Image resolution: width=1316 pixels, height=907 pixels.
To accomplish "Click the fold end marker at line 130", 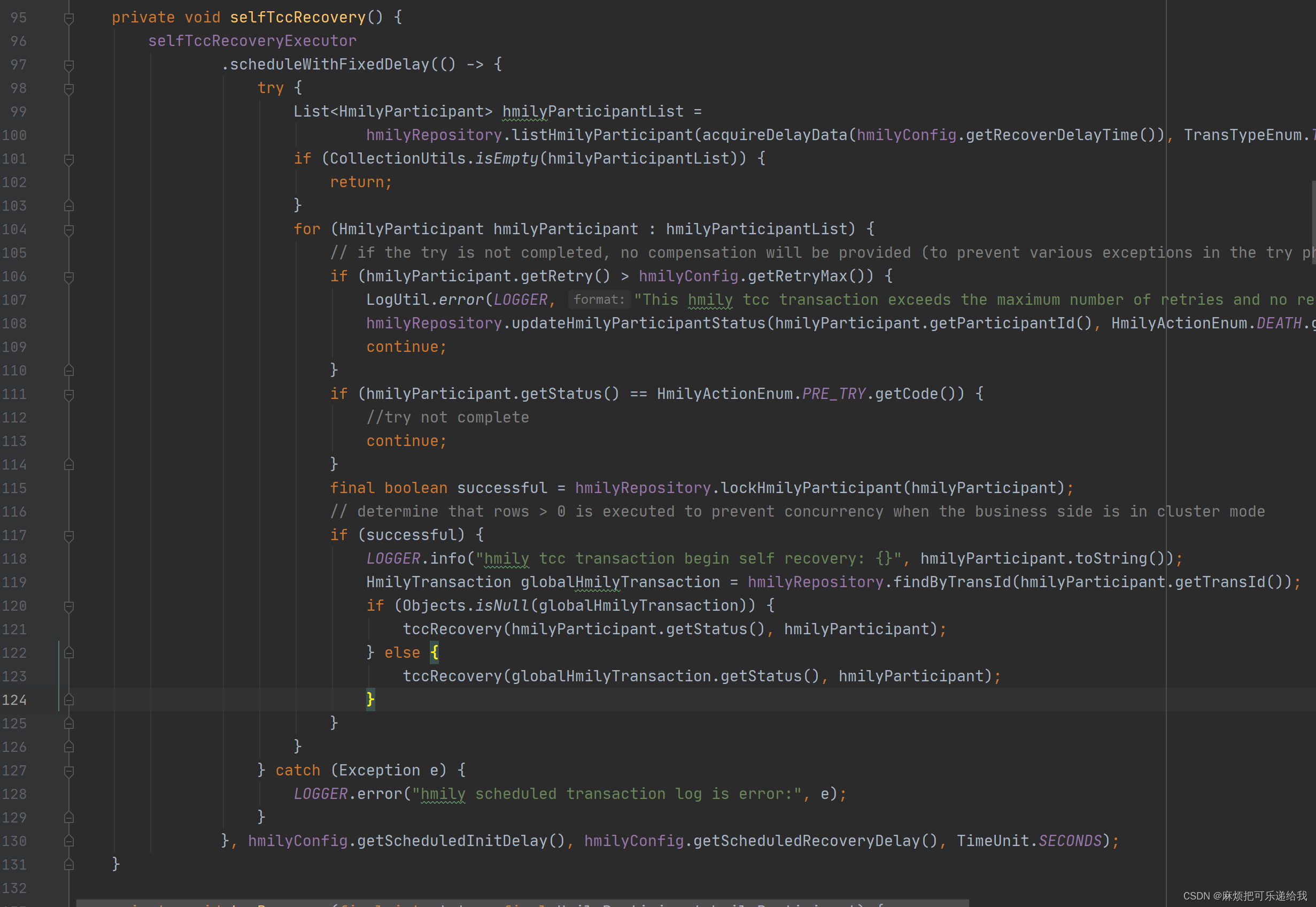I will (x=69, y=841).
